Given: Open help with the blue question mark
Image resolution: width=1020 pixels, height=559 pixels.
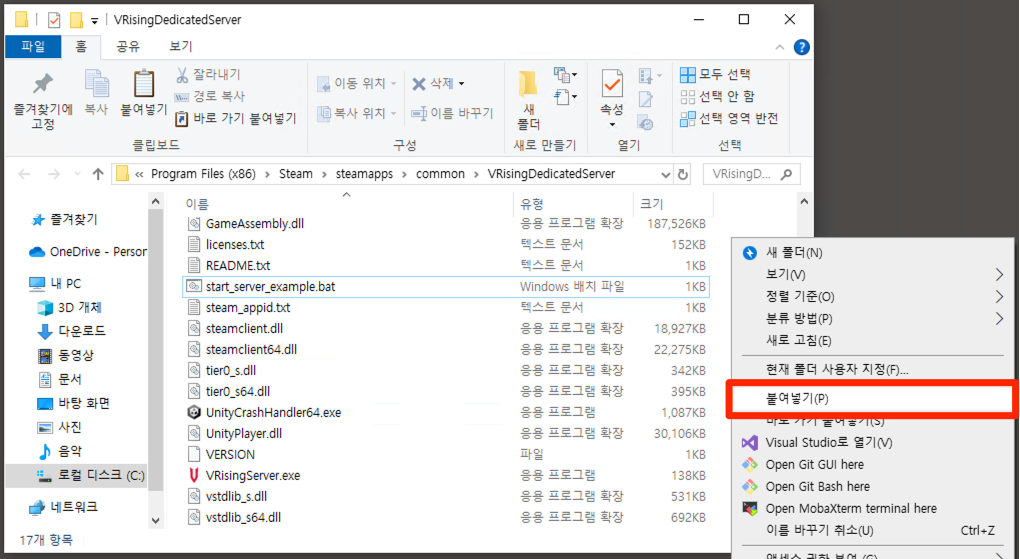Looking at the screenshot, I should (802, 47).
